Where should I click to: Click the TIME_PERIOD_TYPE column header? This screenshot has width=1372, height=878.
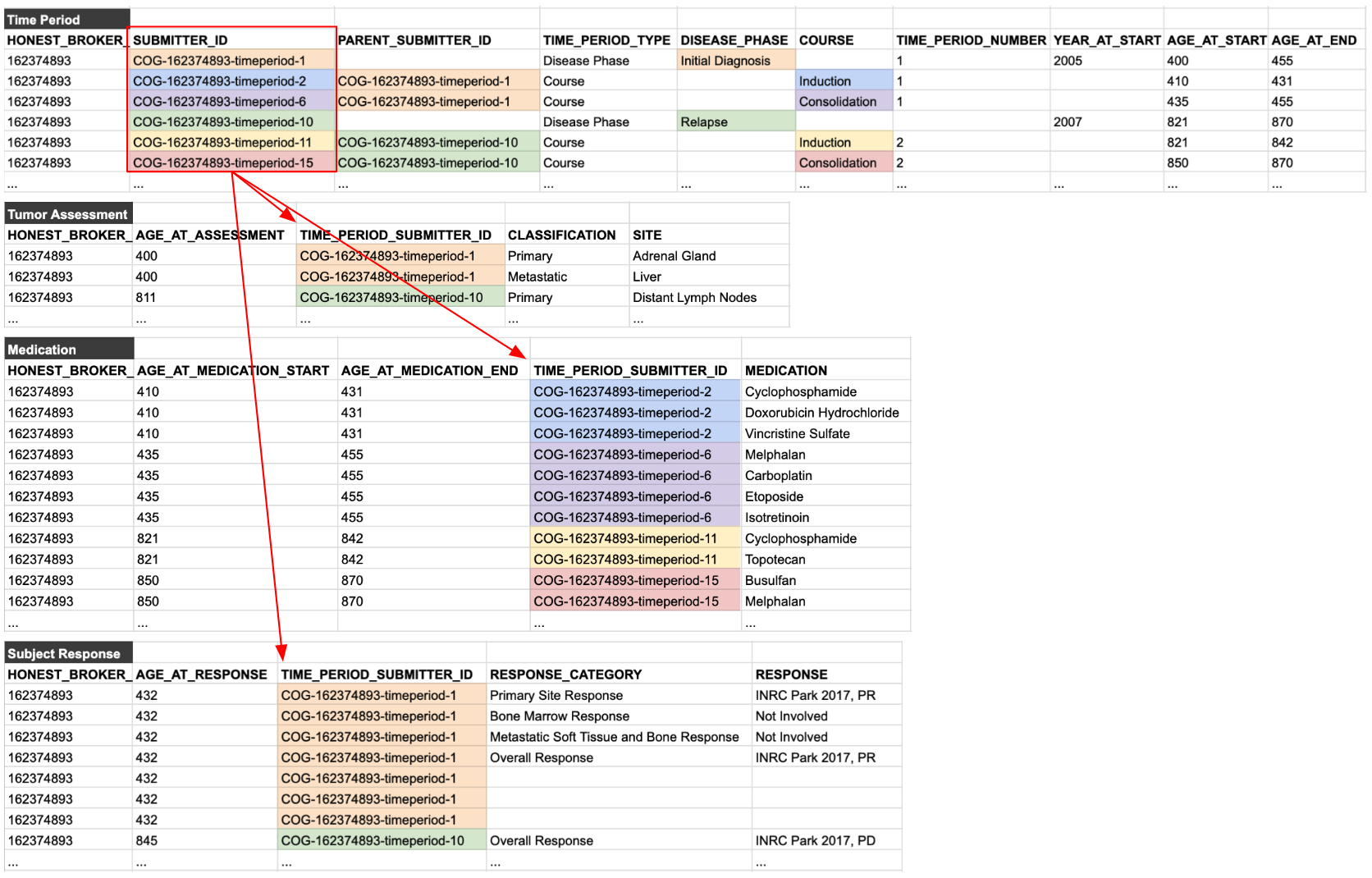click(606, 40)
